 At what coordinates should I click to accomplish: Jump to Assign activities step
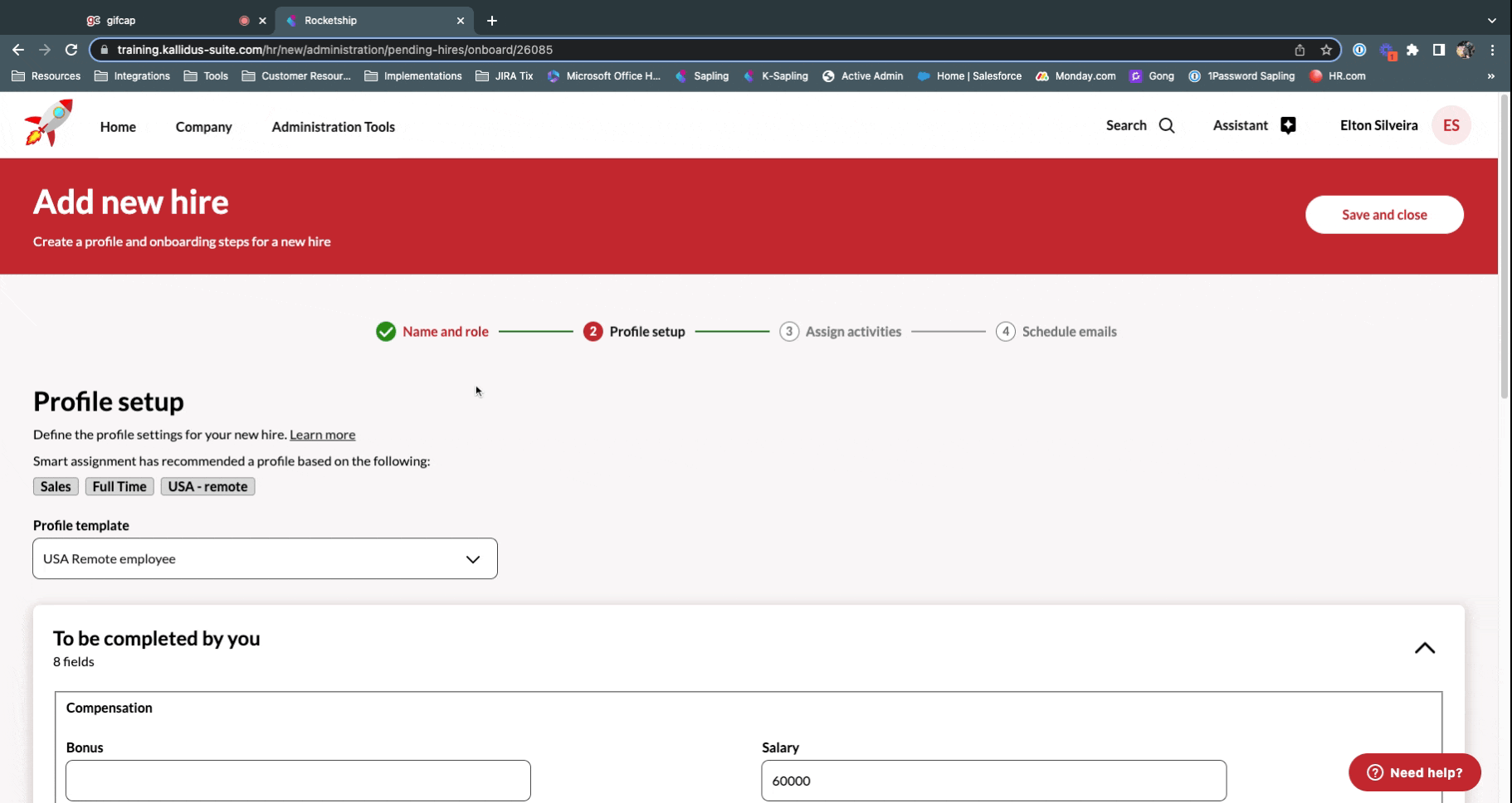[x=852, y=332]
